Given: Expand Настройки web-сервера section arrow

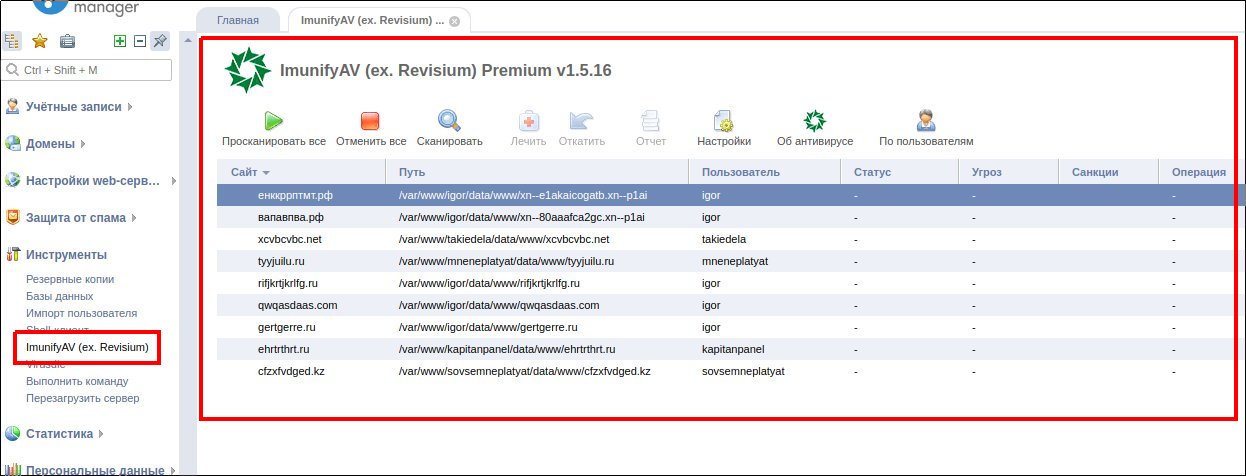Looking at the screenshot, I should point(172,181).
